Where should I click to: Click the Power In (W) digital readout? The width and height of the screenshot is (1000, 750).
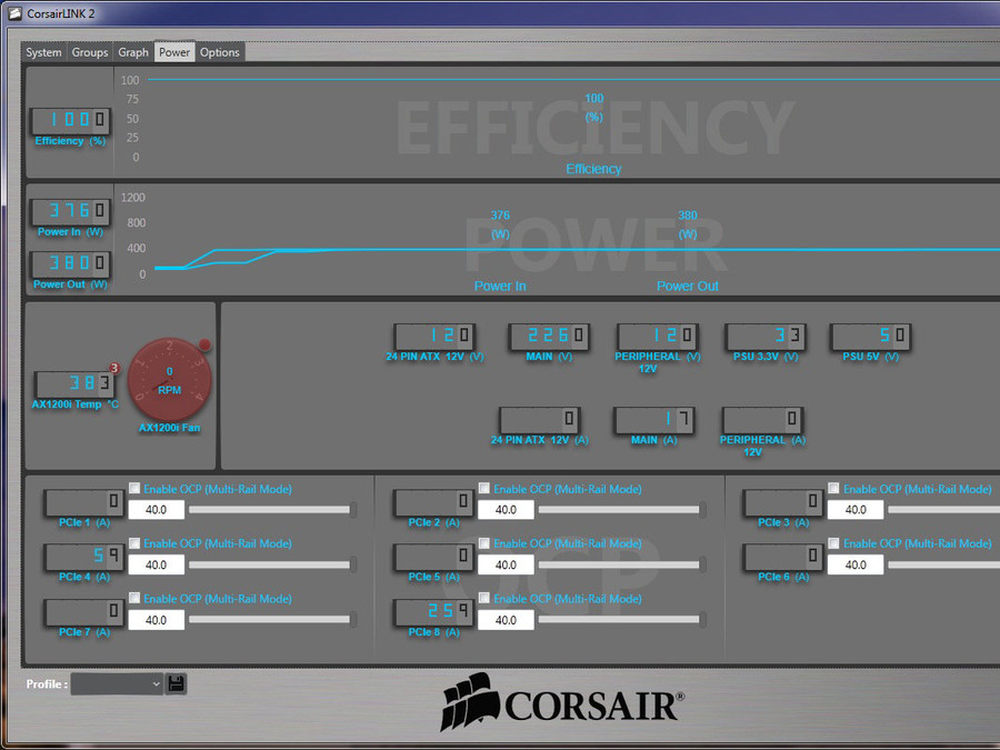coord(70,211)
